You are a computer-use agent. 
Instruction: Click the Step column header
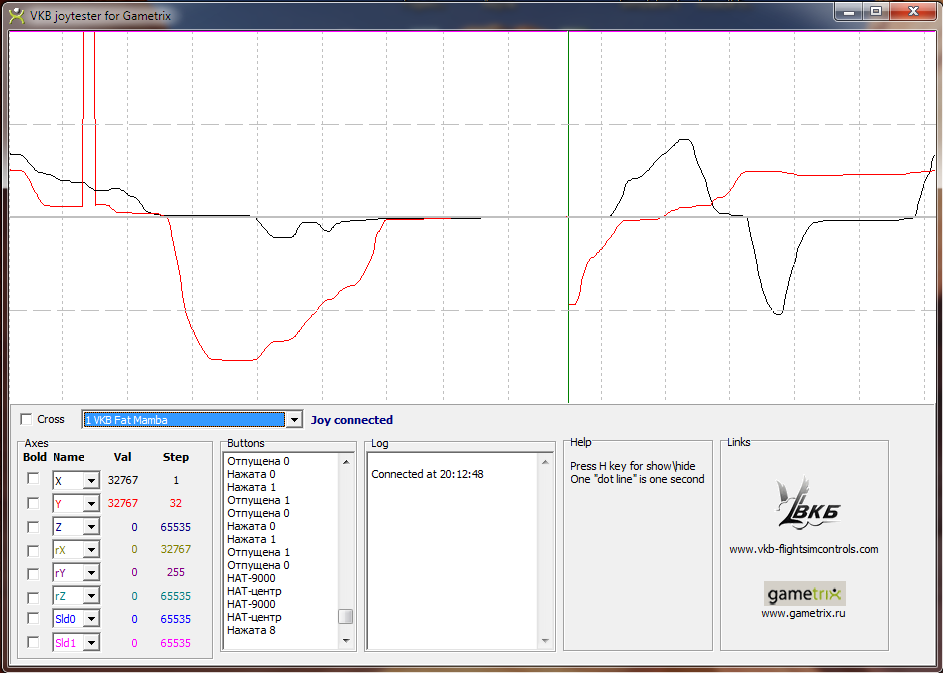tap(176, 457)
